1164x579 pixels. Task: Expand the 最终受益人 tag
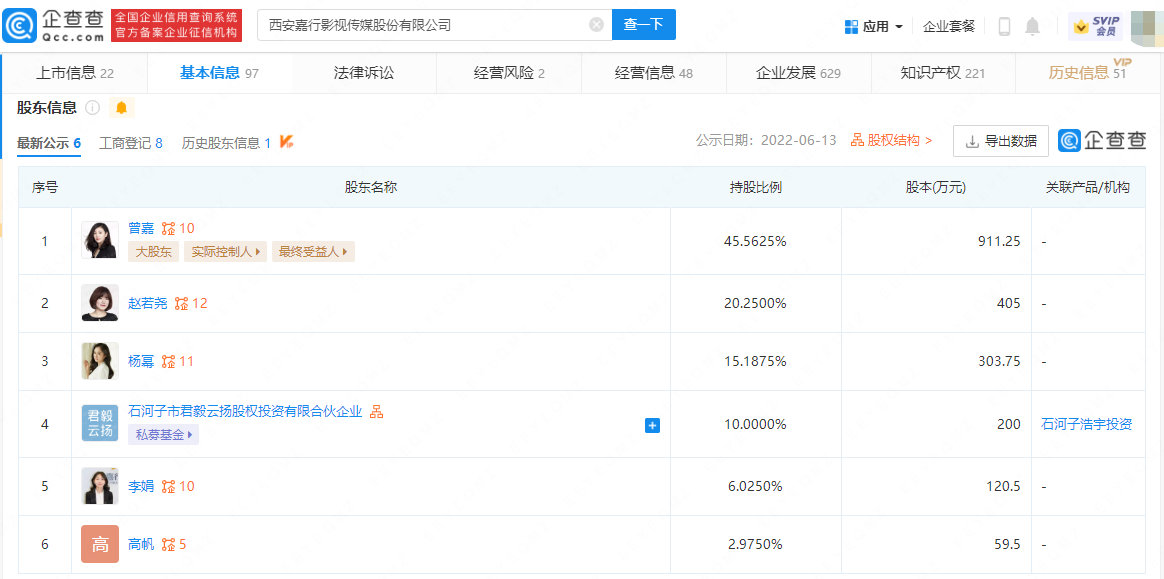tap(314, 252)
